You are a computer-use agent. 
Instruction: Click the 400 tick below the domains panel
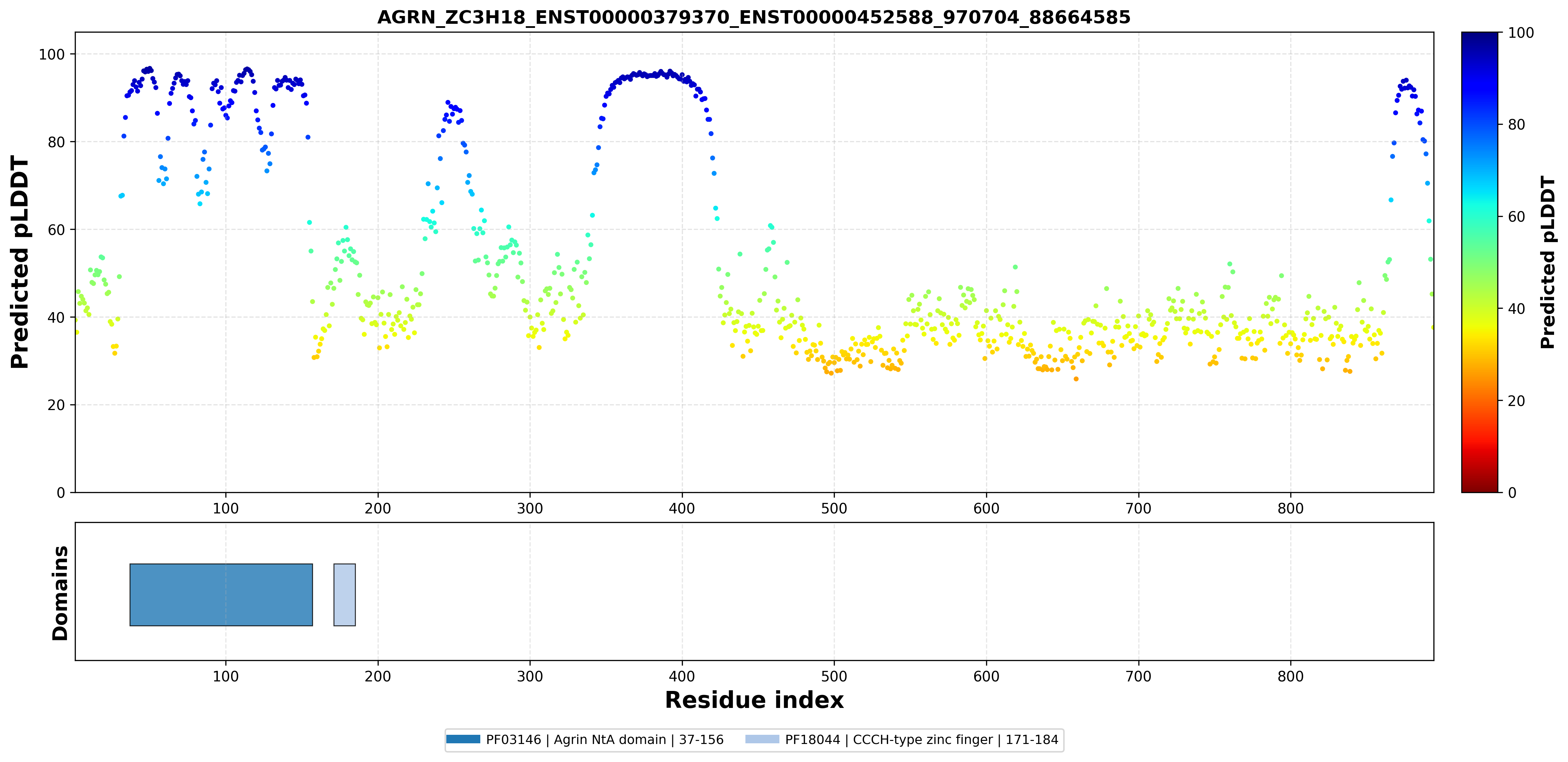[682, 676]
